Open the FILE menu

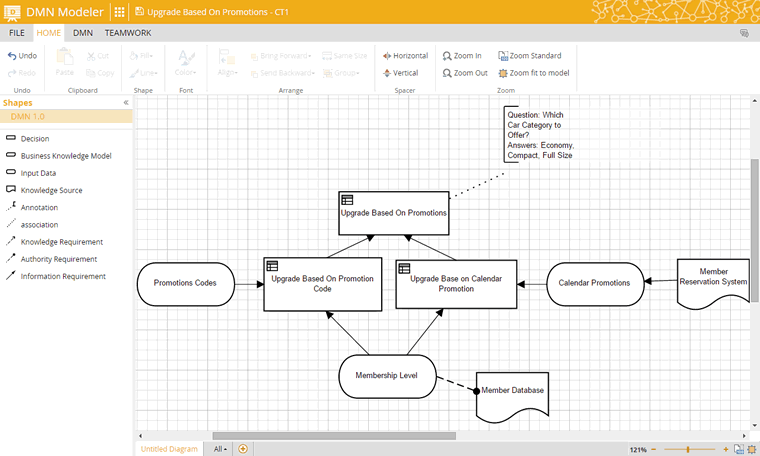tap(16, 33)
